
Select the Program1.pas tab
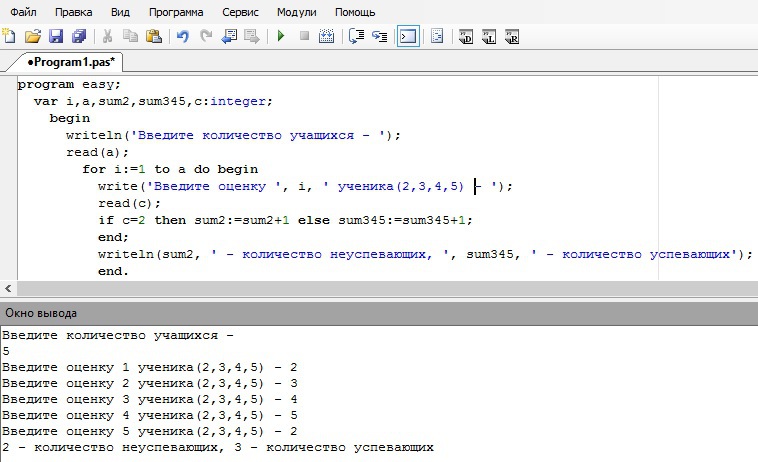[x=70, y=62]
